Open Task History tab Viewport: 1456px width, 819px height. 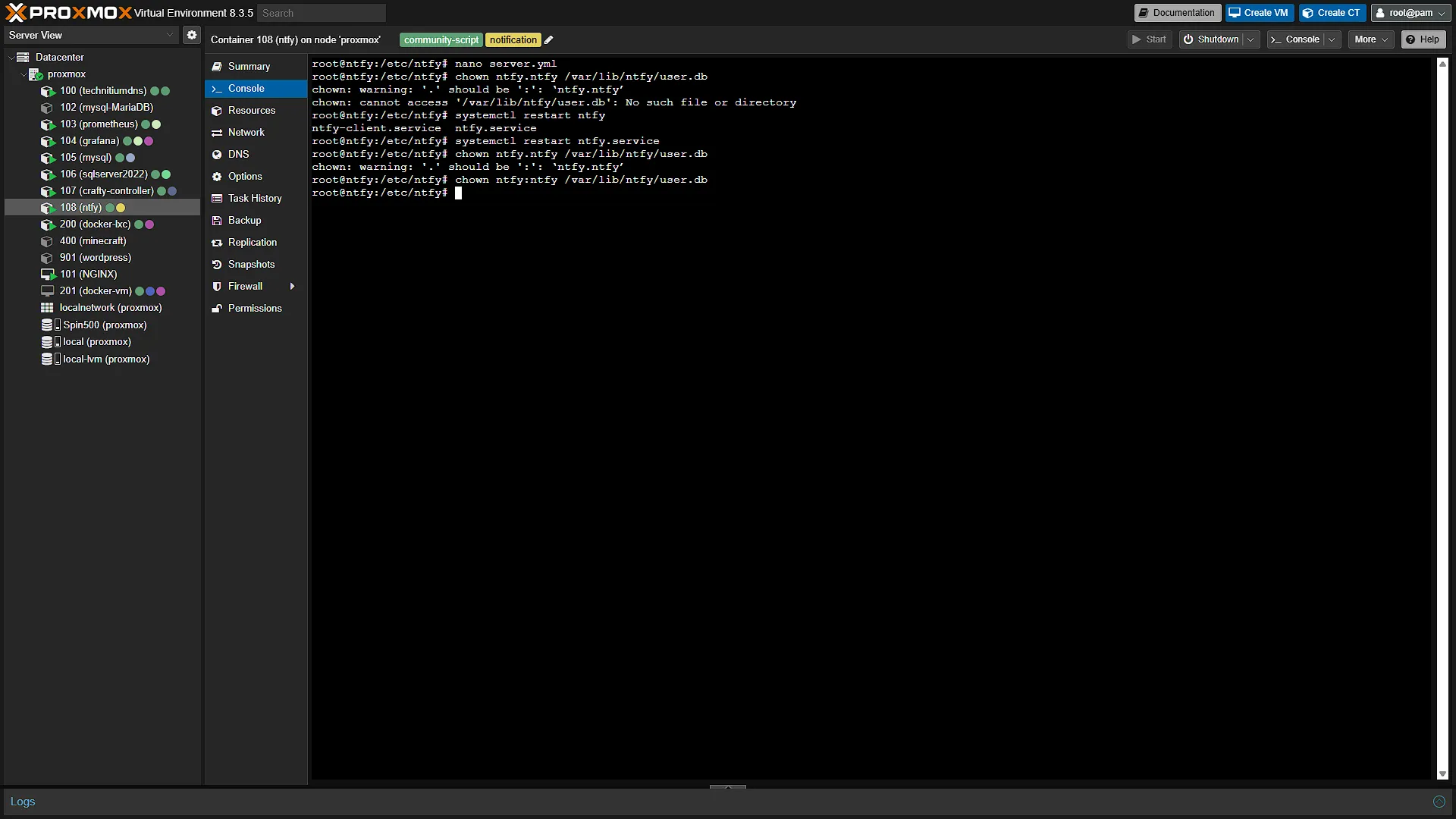[x=256, y=199]
